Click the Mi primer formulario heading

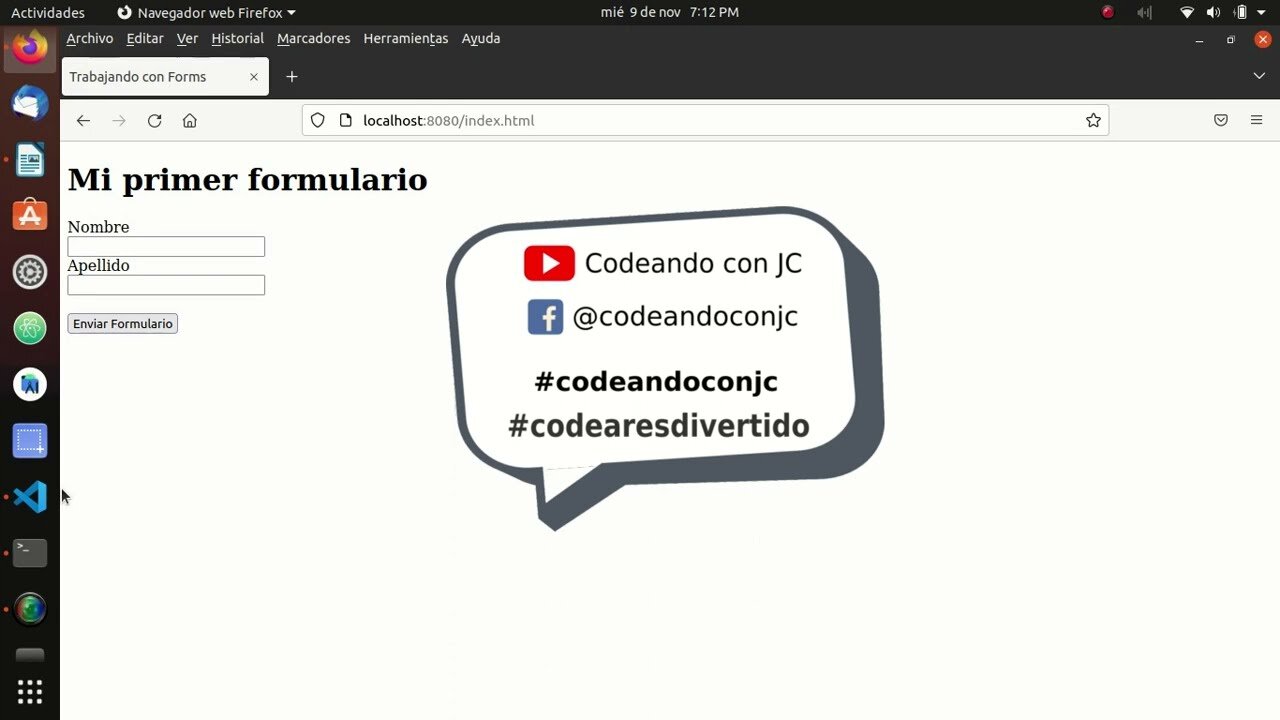(x=247, y=179)
